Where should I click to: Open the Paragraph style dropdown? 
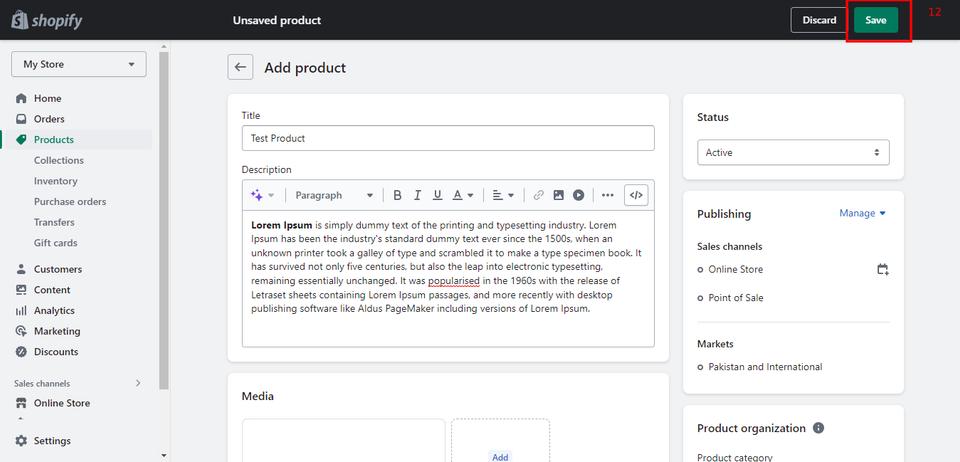[334, 195]
